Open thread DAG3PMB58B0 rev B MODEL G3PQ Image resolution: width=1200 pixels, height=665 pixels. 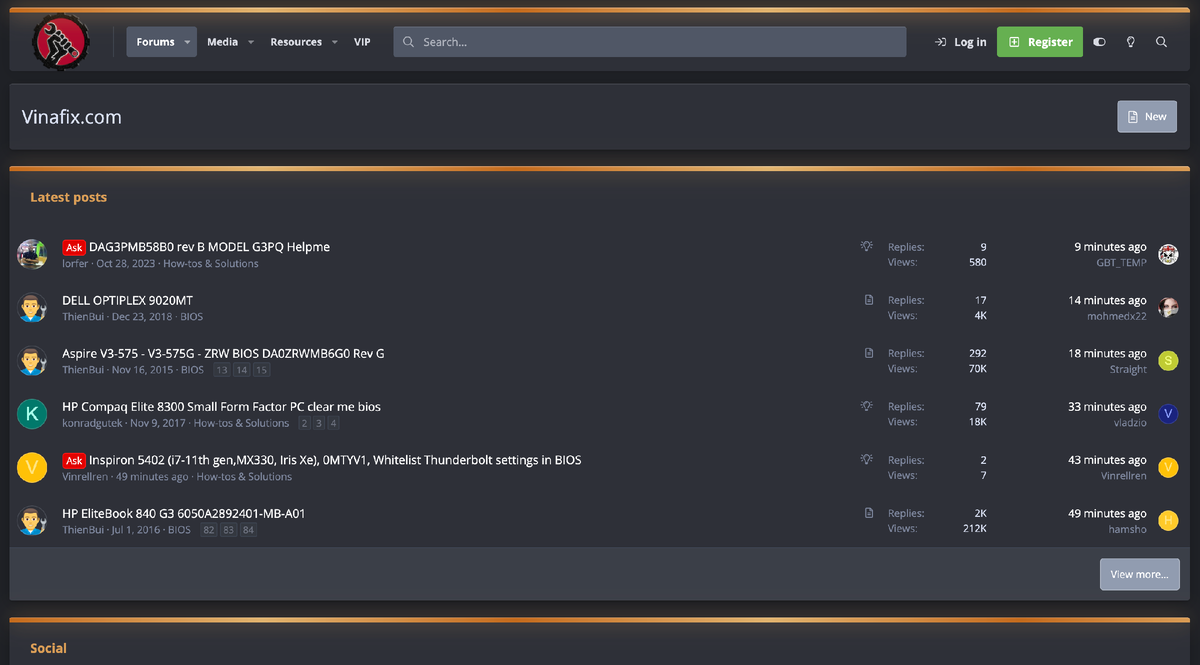(x=209, y=247)
